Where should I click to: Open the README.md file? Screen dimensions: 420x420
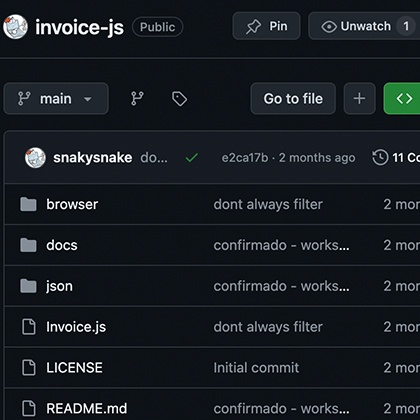pos(87,409)
